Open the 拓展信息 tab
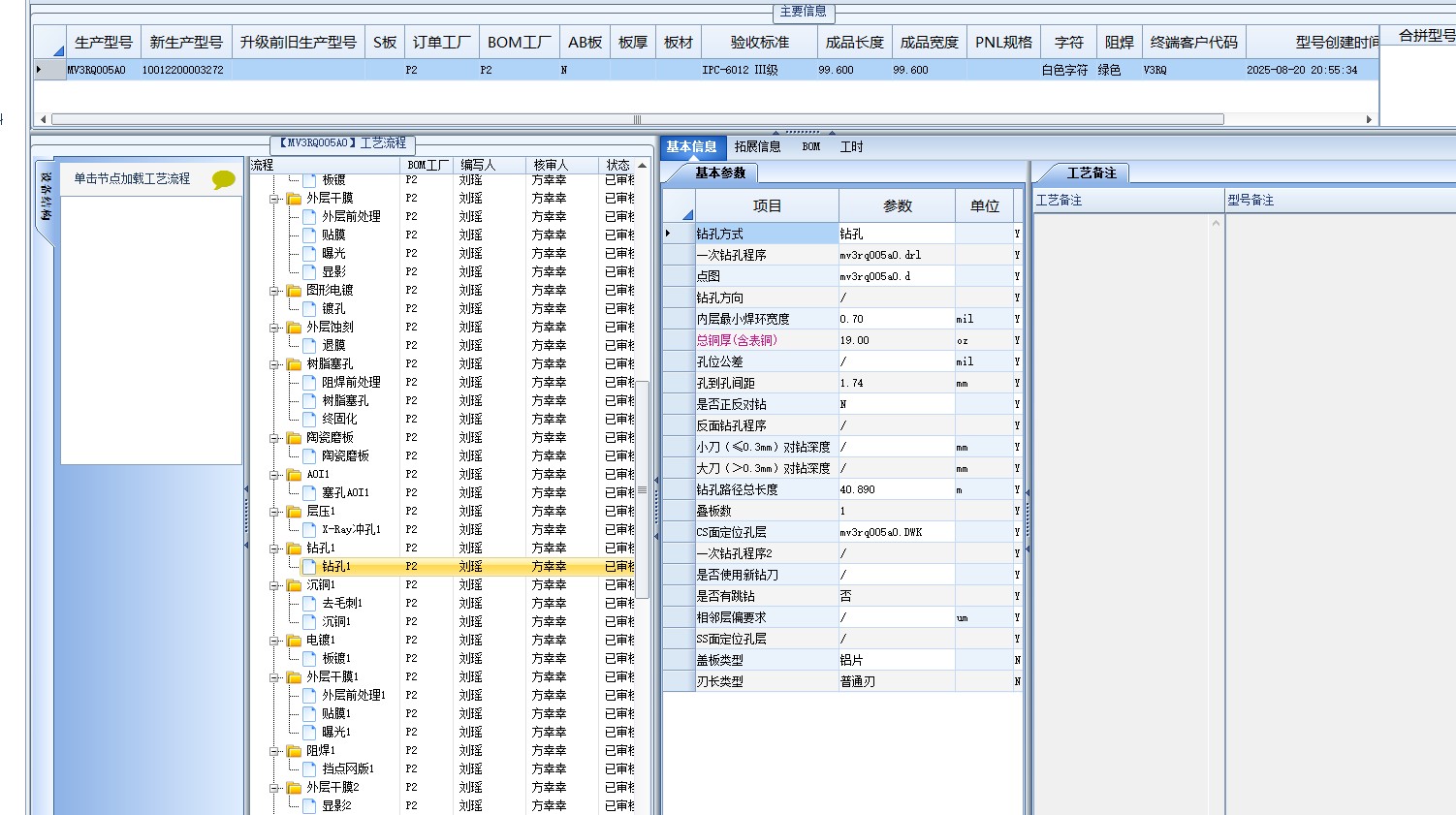The image size is (1456, 815). tap(757, 147)
